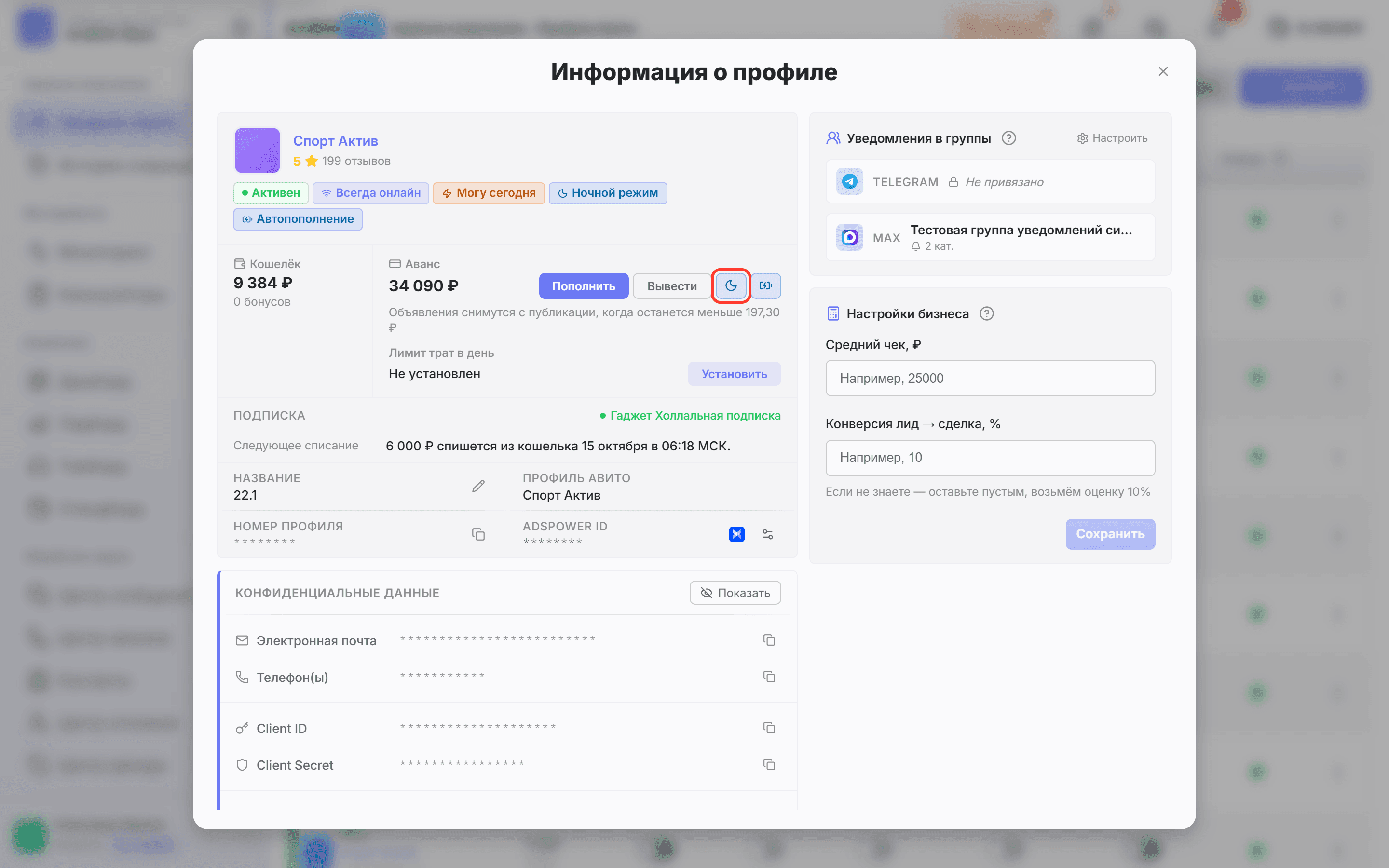This screenshot has height=868, width=1389.
Task: Click Telegram notification row
Action: [990, 181]
